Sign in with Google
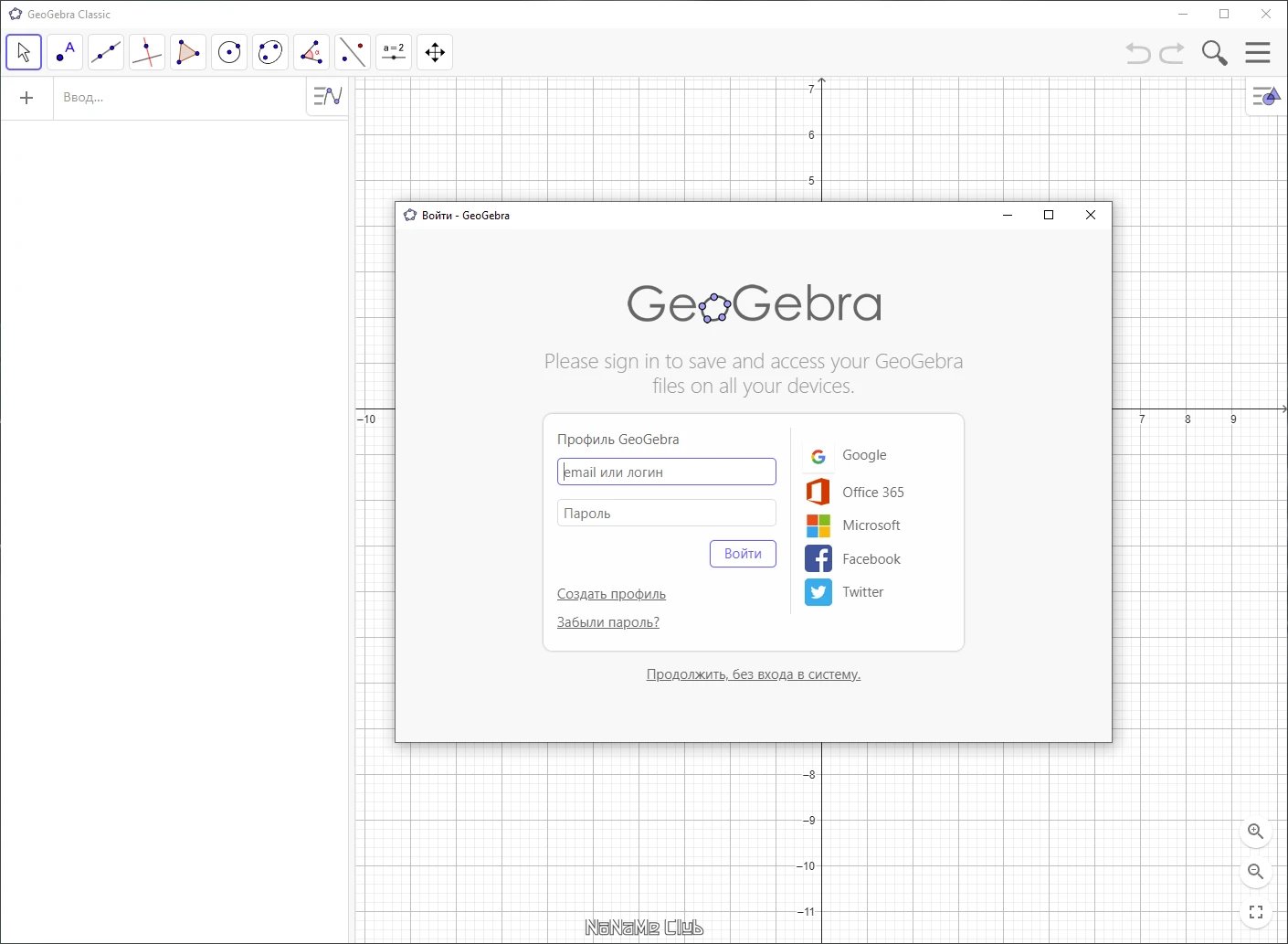This screenshot has width=1288, height=944. pyautogui.click(x=846, y=455)
